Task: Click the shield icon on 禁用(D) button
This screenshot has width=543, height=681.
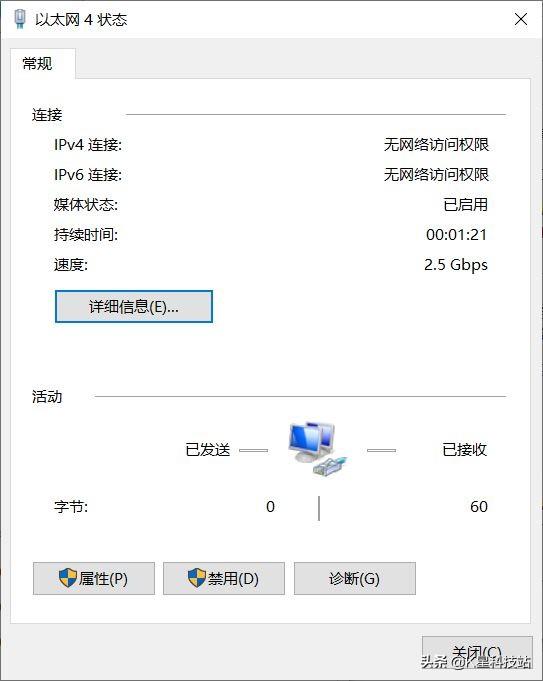Action: (197, 578)
